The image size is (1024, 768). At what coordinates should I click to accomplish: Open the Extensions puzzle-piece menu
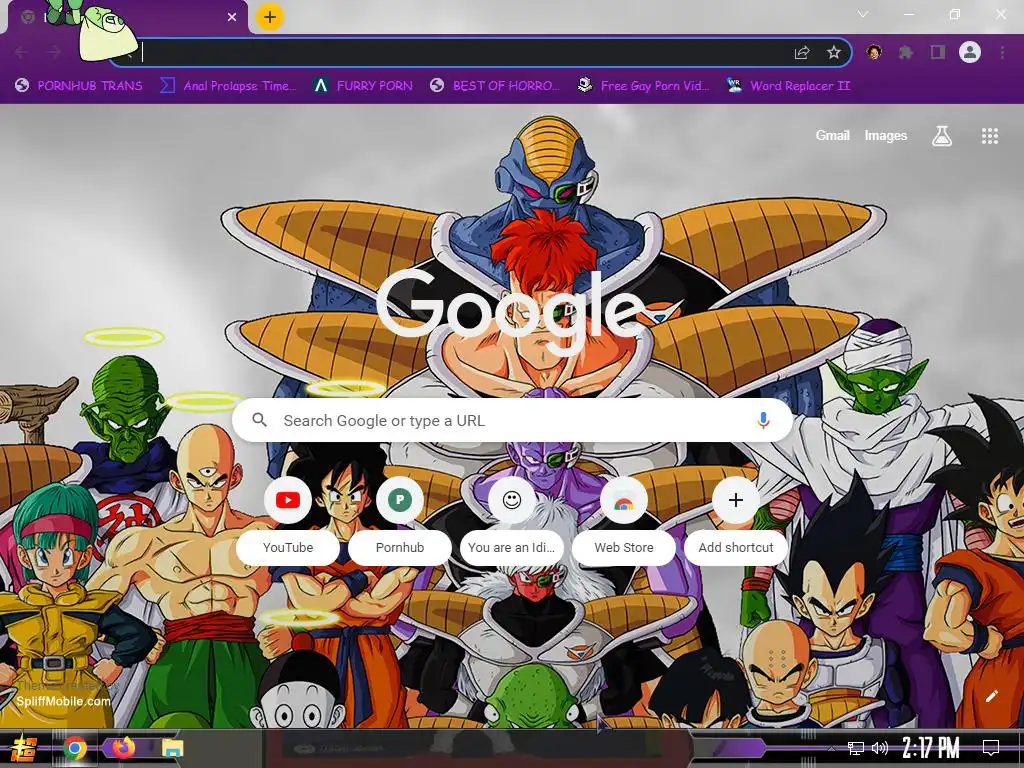906,52
